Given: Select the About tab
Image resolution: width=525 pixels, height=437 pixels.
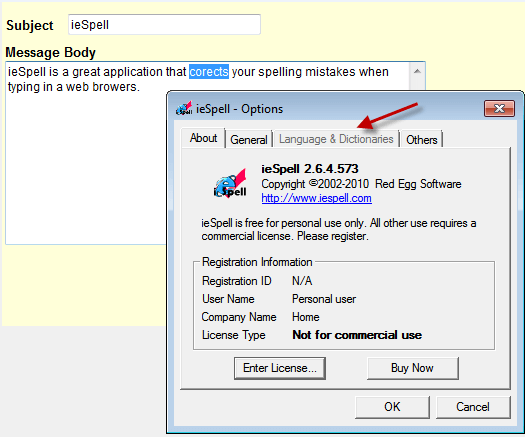Looking at the screenshot, I should (203, 138).
